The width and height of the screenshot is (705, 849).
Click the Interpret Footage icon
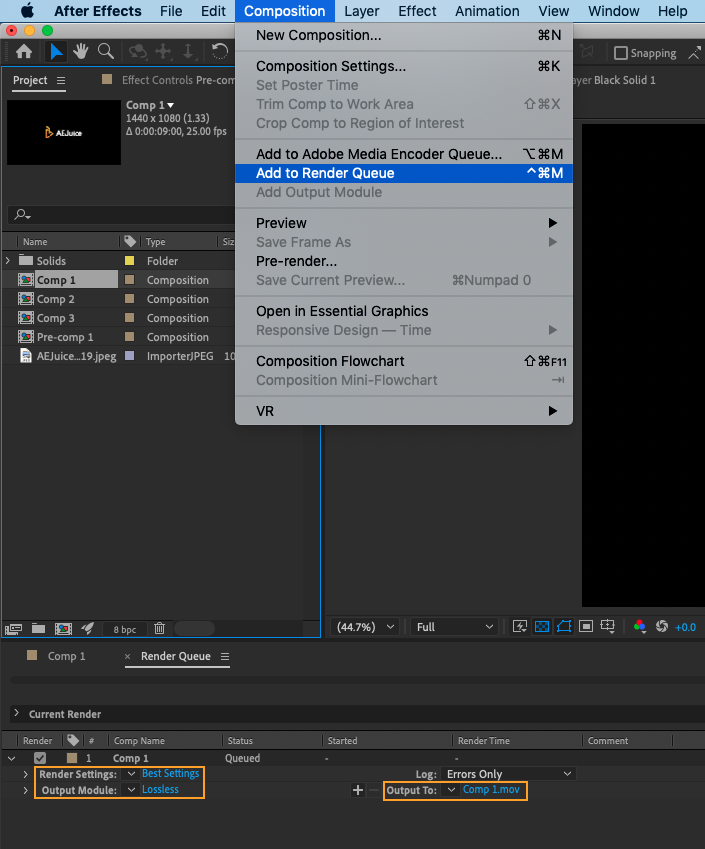point(14,629)
